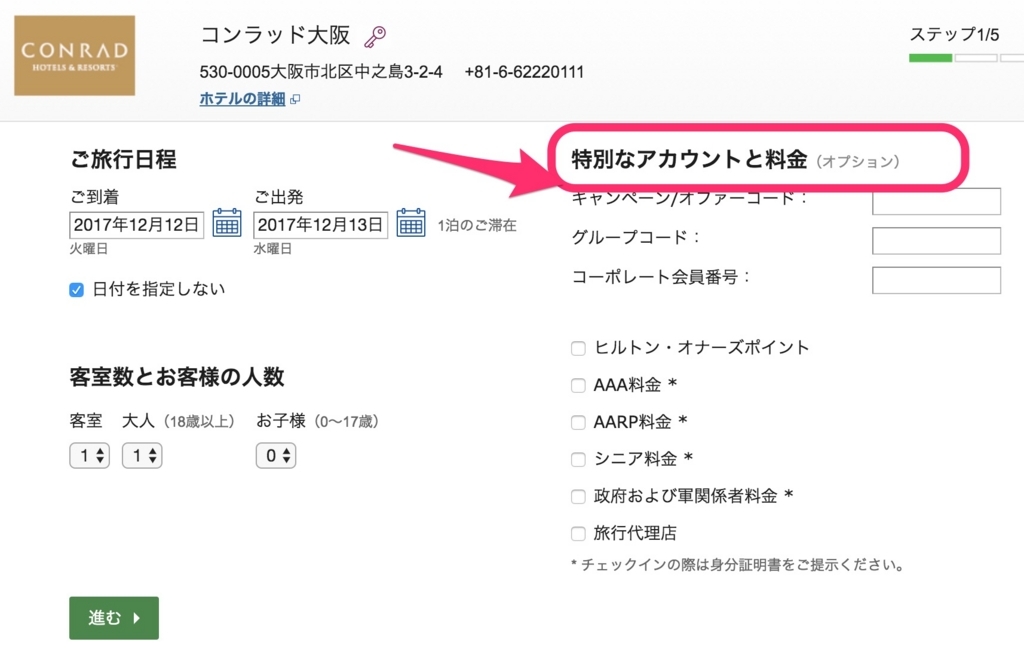Image resolution: width=1024 pixels, height=654 pixels.
Task: Tick the AAA料金 checkbox
Action: 578,385
